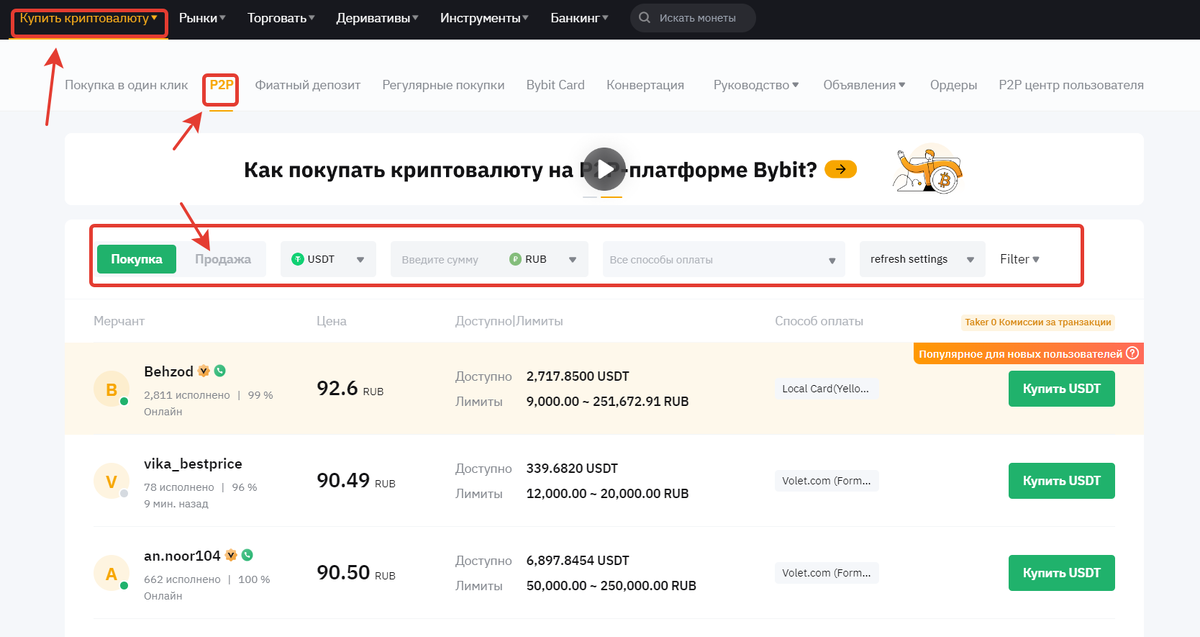Open the refresh settings dropdown
The height and width of the screenshot is (637, 1200).
(x=922, y=259)
